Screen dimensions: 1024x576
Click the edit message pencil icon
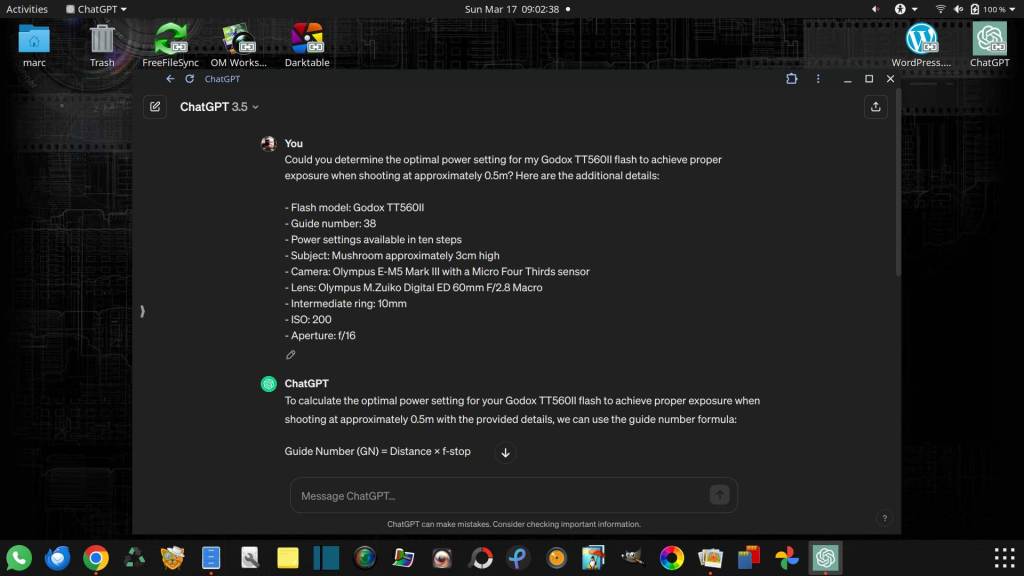(291, 355)
